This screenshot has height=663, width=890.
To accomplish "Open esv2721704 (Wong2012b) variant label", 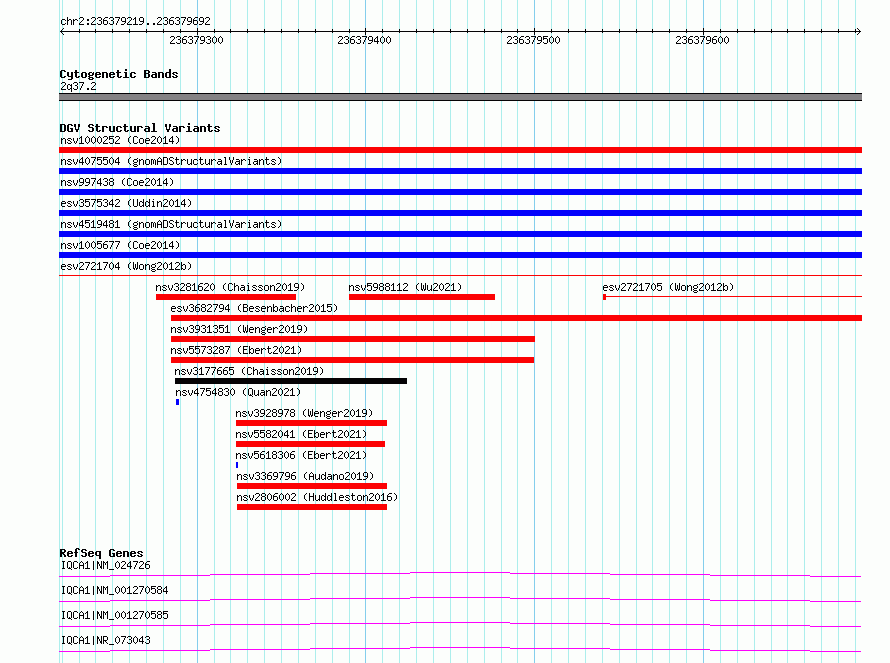I will [x=126, y=266].
